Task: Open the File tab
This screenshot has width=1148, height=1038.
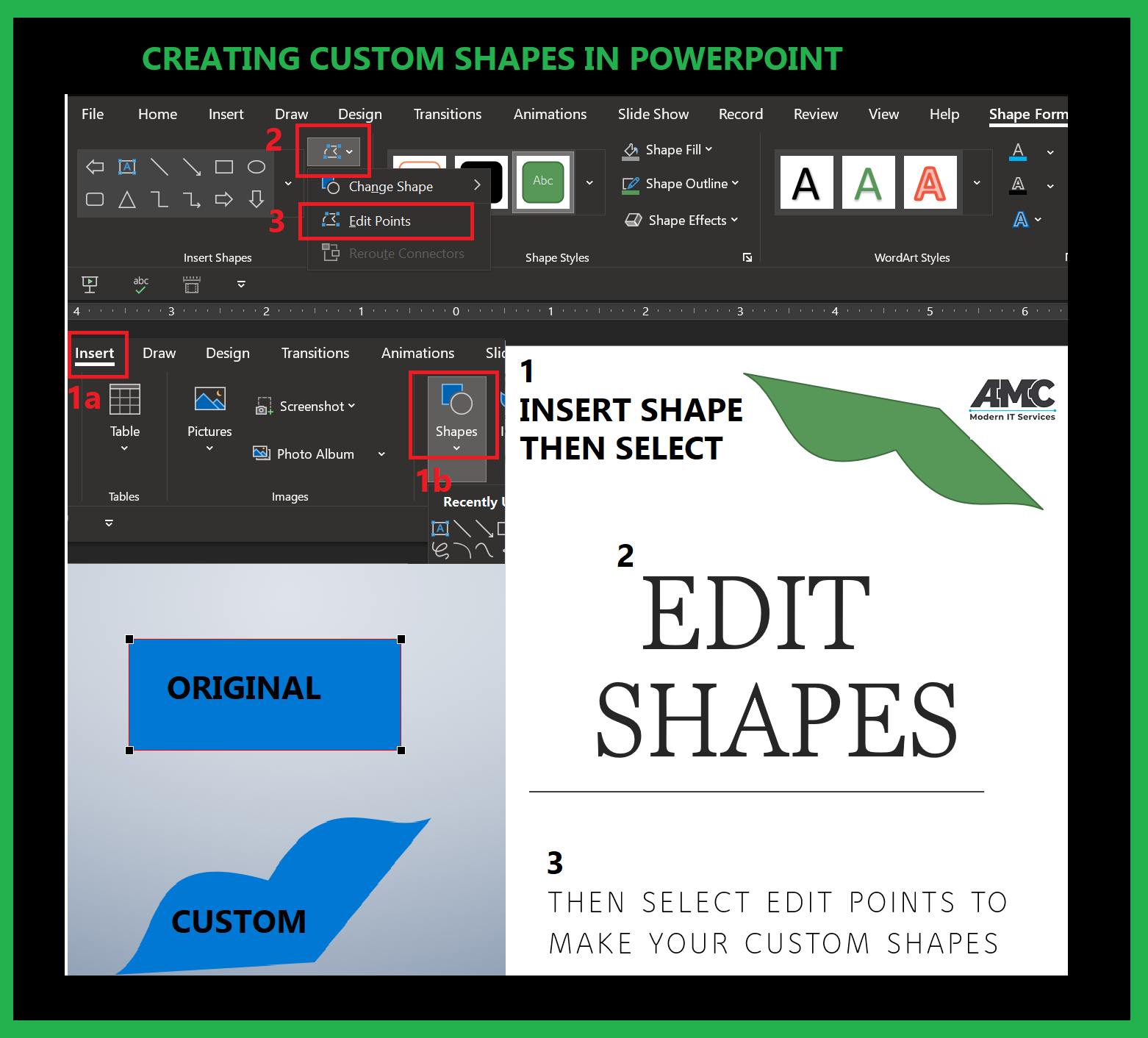Action: click(93, 115)
